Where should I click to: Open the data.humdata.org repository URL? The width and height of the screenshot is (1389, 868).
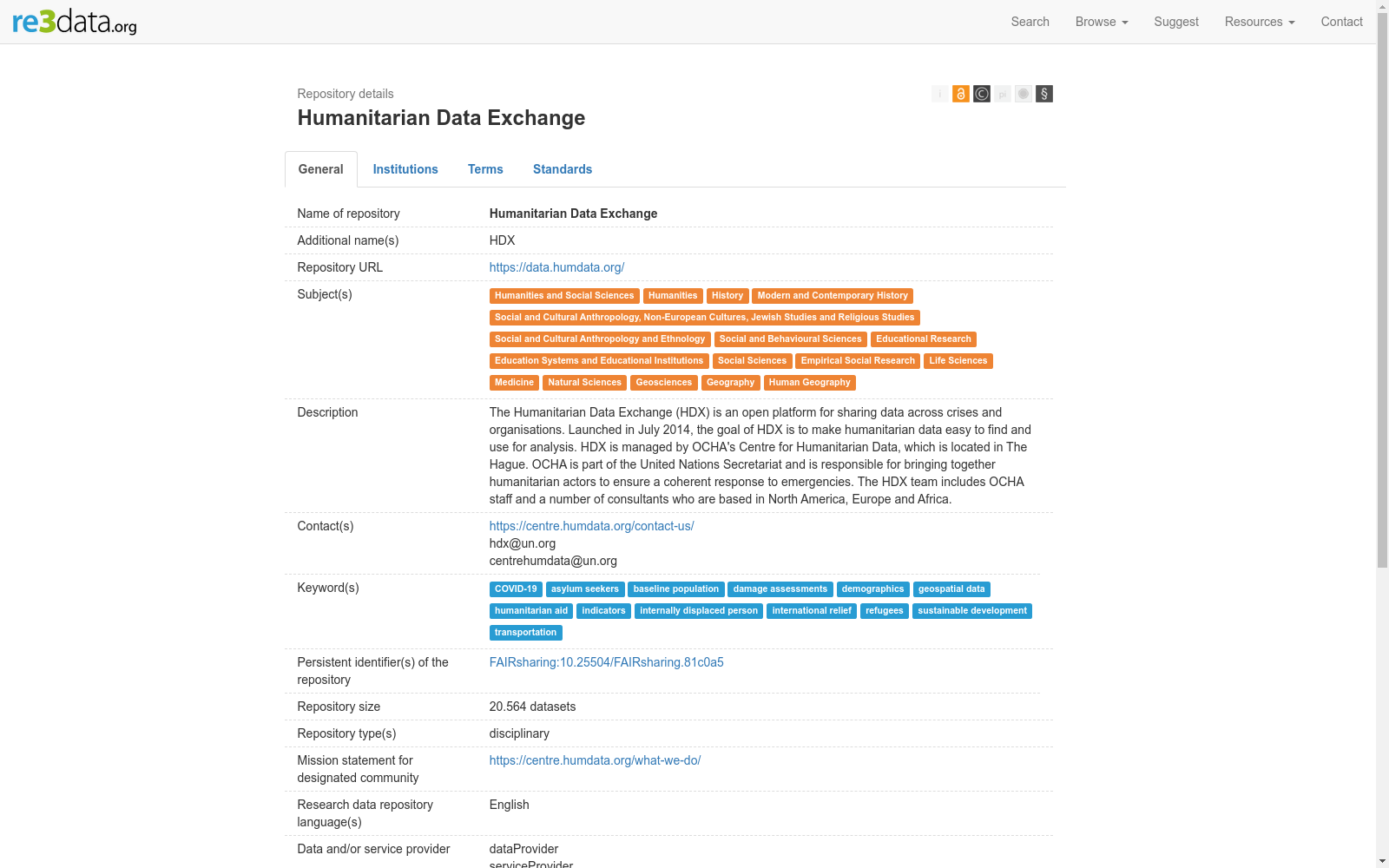click(556, 267)
